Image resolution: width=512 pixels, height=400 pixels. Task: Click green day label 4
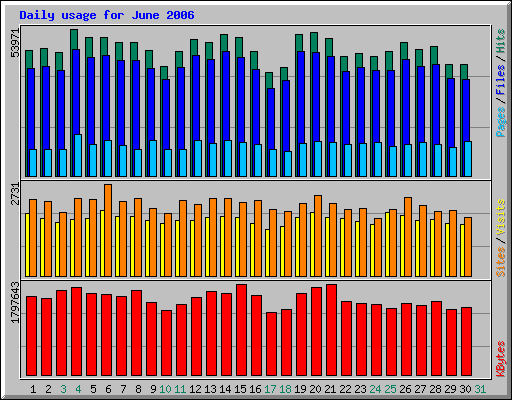78,389
